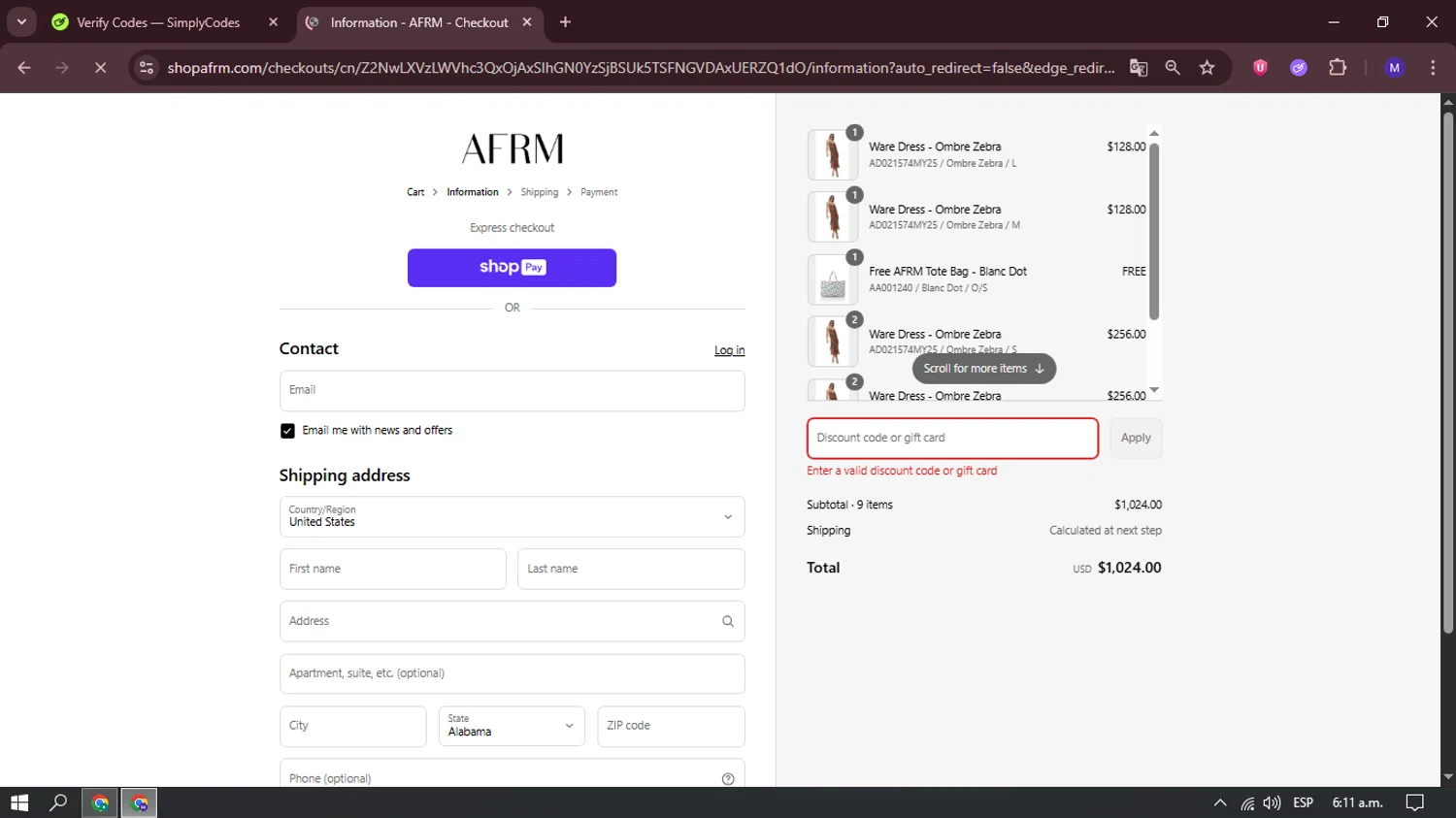Focus the Apartment, suite field
This screenshot has width=1456, height=818.
click(513, 673)
